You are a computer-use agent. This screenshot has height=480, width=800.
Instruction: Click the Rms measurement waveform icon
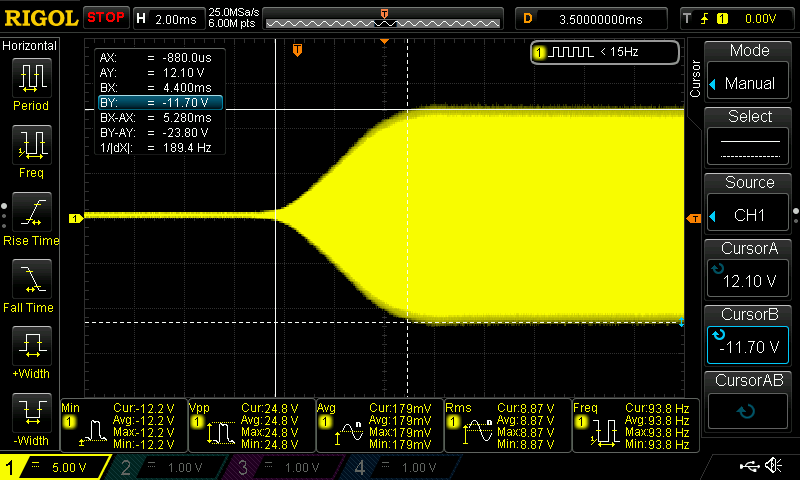tap(477, 433)
